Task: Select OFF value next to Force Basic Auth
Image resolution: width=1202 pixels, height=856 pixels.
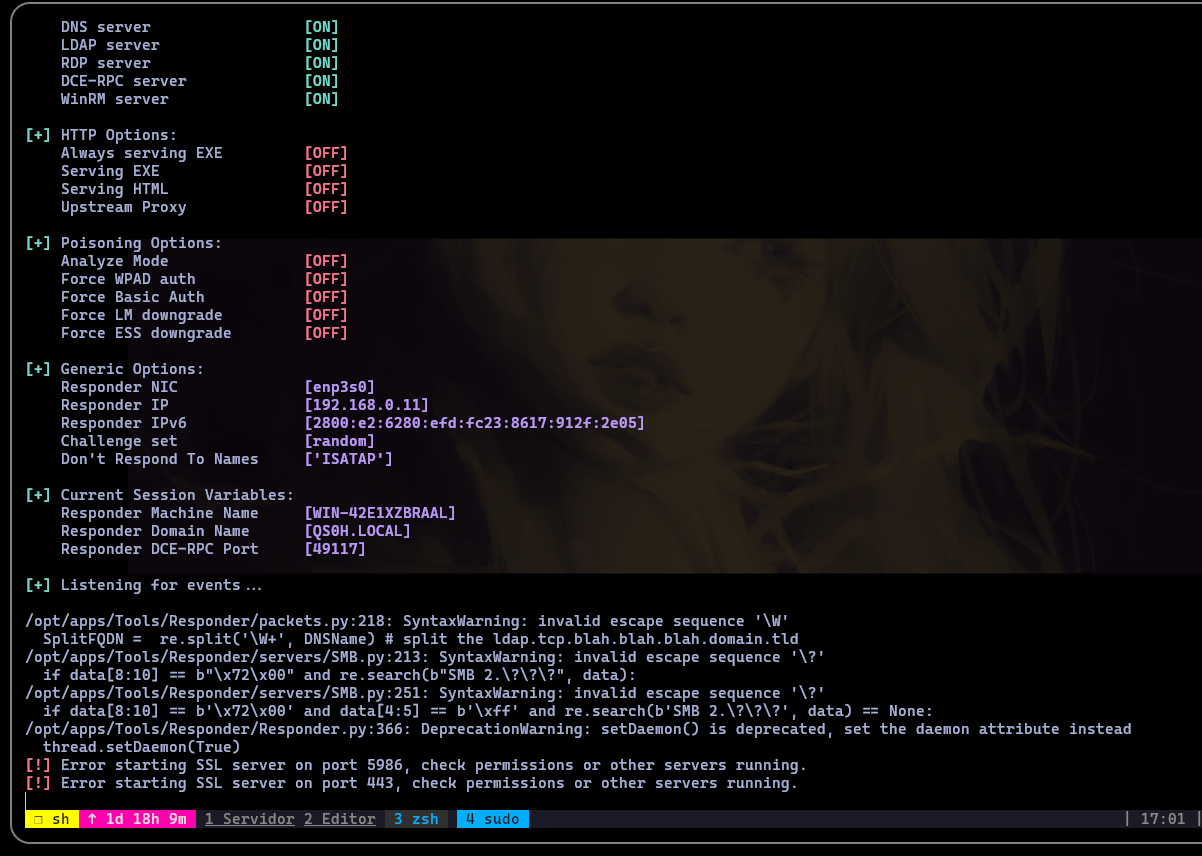Action: click(326, 297)
